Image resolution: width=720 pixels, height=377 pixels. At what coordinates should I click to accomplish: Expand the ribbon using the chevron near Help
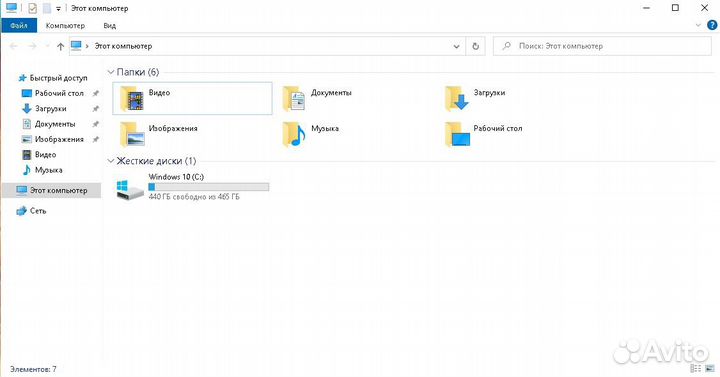coord(698,25)
